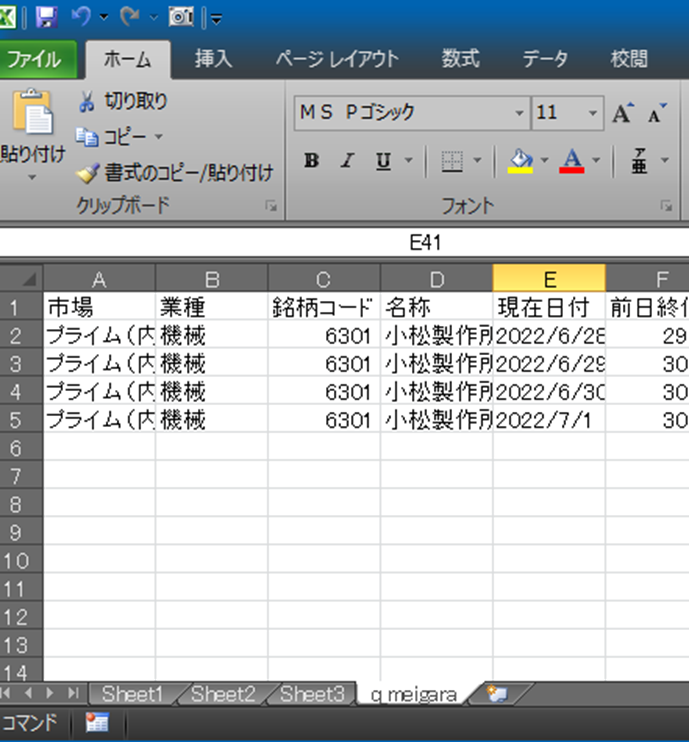Switch to the 挿入 tab

coord(213,60)
